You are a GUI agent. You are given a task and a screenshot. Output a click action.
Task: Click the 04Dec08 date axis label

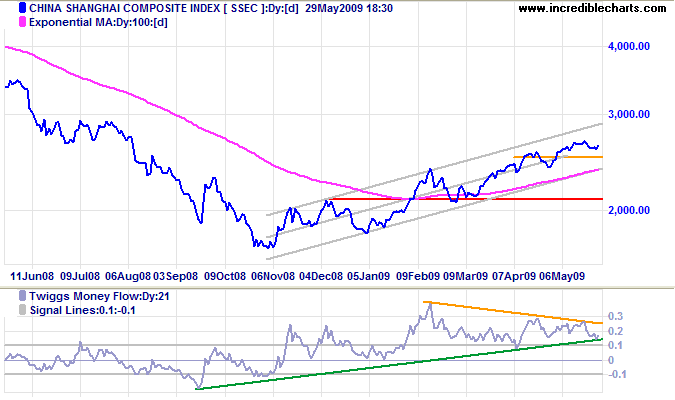321,276
